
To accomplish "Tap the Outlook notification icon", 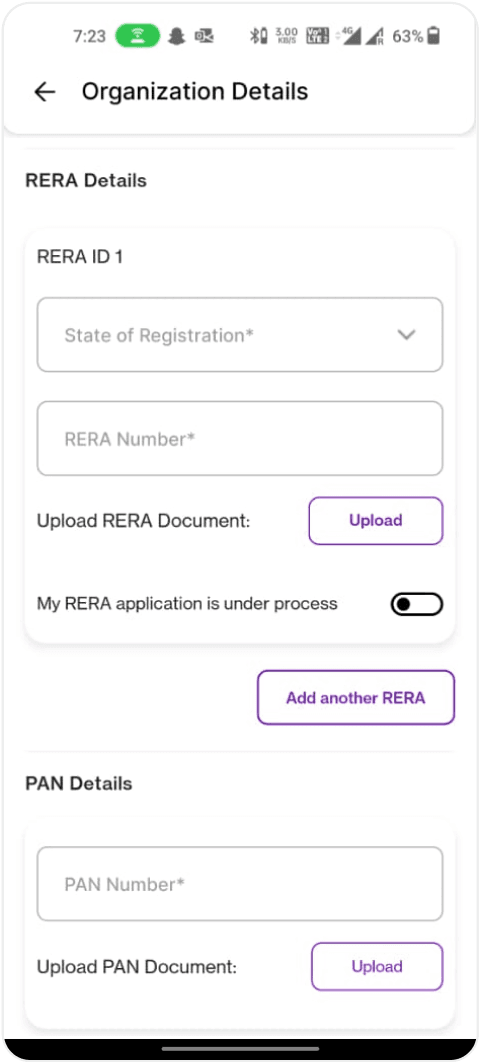I will [x=204, y=37].
